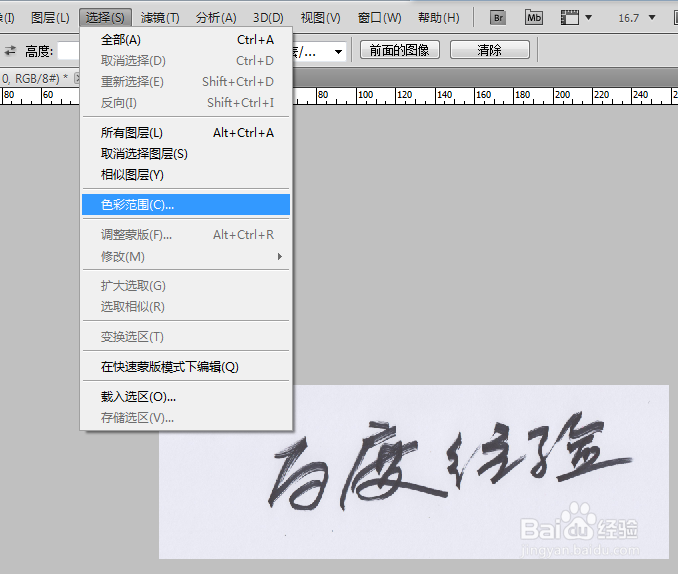Open the 窗口(W) menu

(379, 18)
